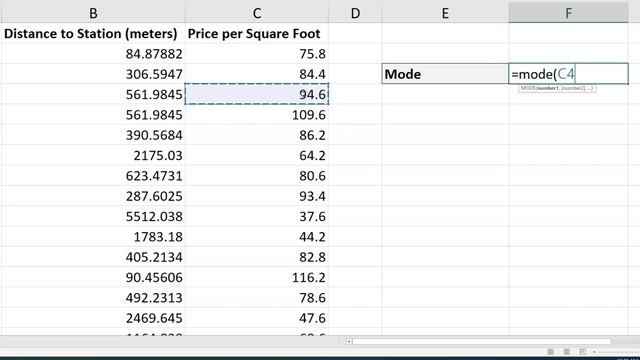Select the cell with value 390.5684
The width and height of the screenshot is (640, 360).
click(93, 135)
